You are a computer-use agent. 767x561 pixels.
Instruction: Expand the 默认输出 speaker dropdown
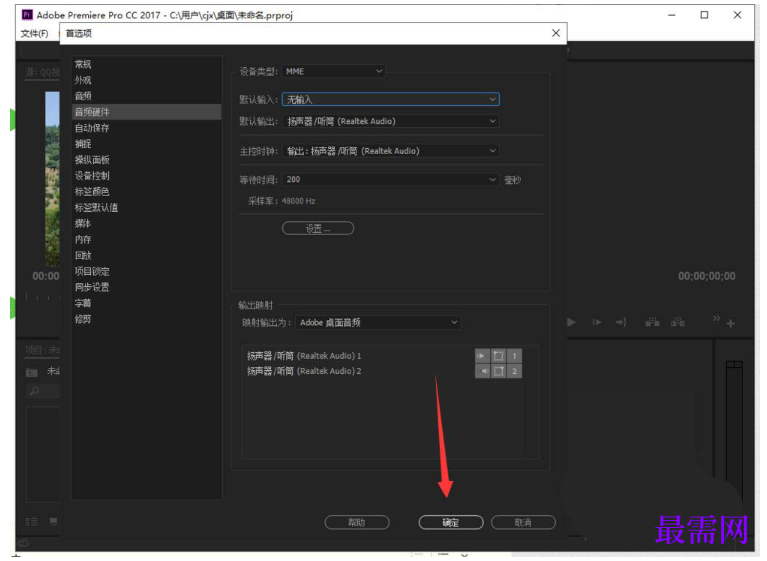pyautogui.click(x=391, y=121)
